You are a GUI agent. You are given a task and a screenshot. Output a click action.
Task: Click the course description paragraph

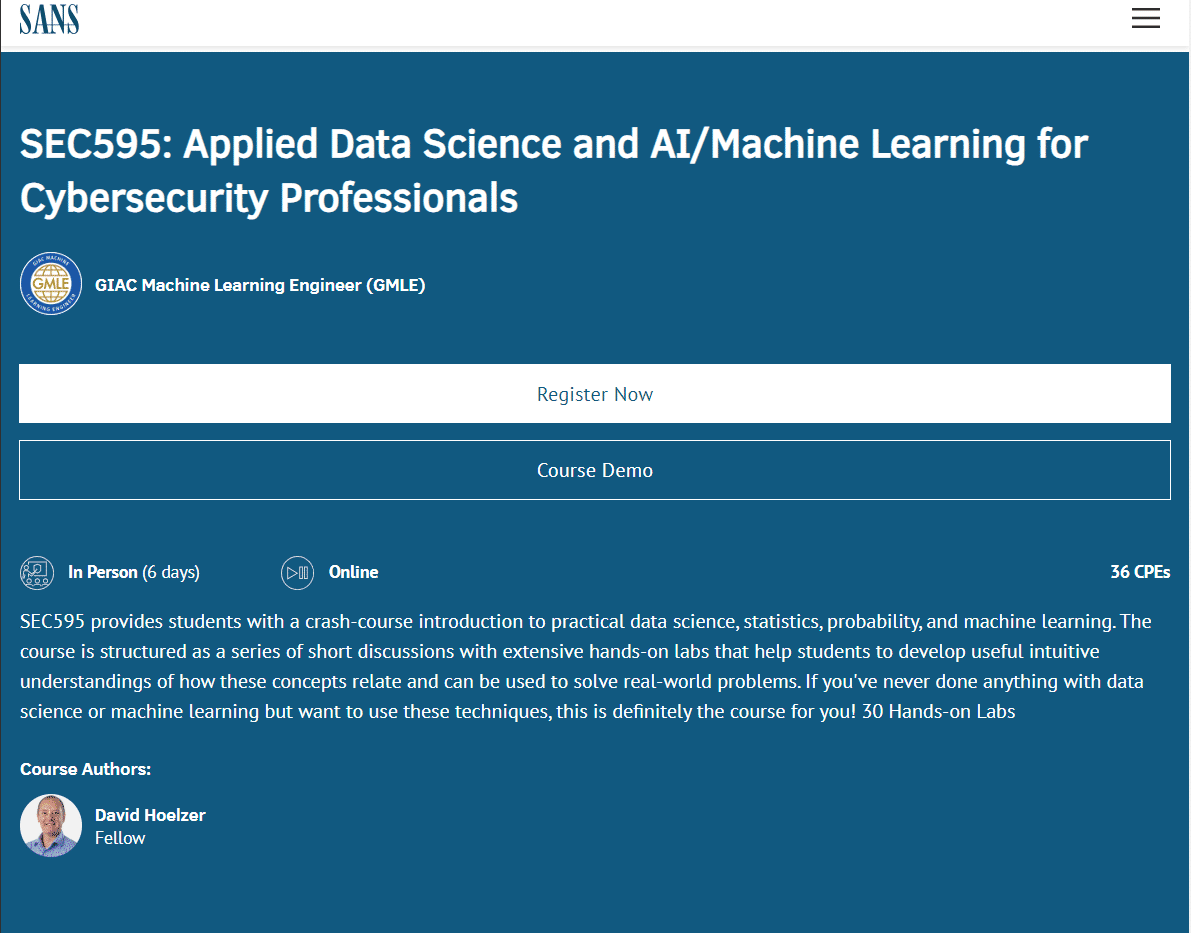(586, 666)
